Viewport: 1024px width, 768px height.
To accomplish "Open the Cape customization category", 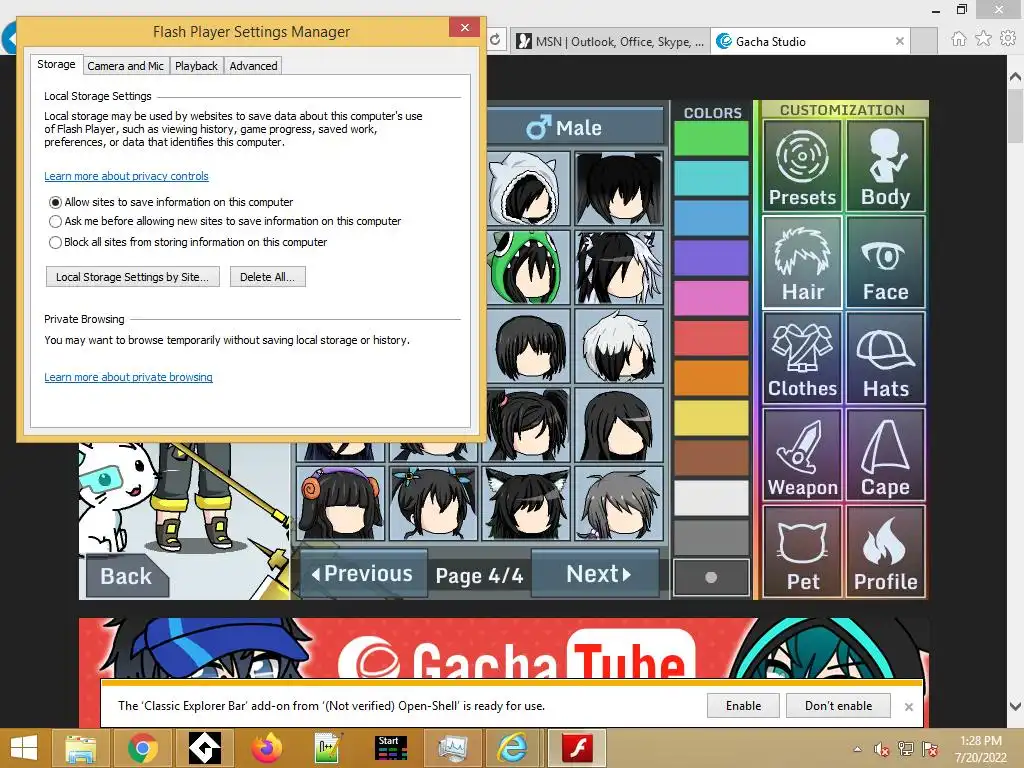I will 885,455.
